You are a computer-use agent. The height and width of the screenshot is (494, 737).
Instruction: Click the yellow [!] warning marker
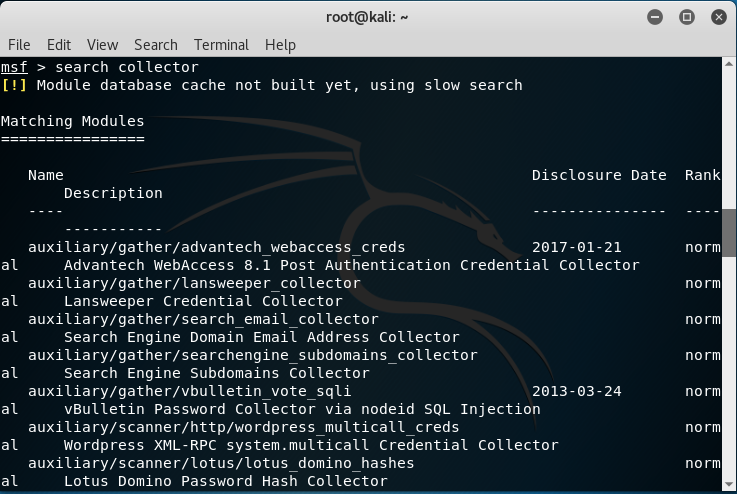[x=14, y=85]
